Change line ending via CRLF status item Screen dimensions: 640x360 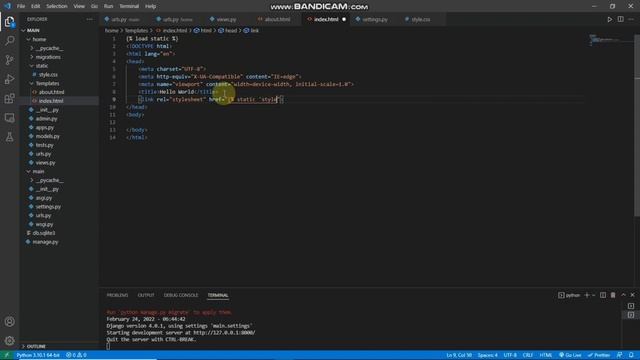click(528, 355)
